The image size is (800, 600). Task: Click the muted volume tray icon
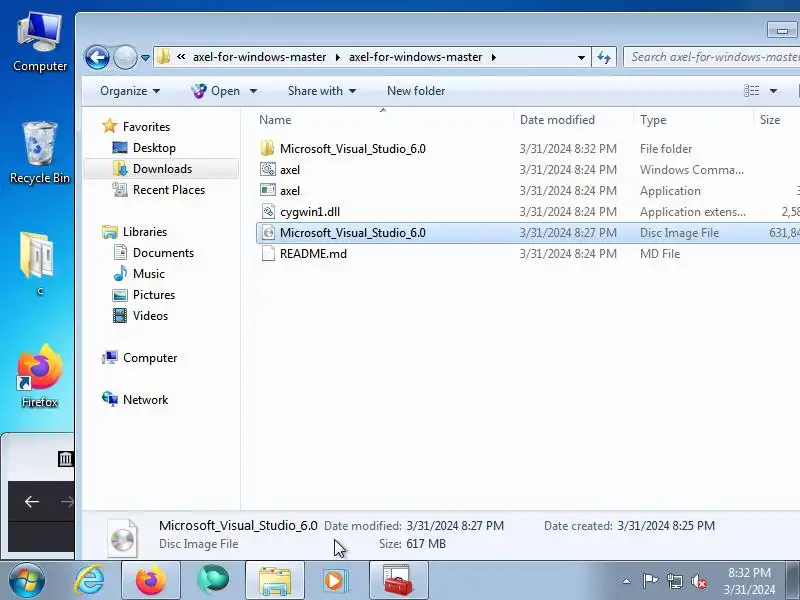(698, 581)
